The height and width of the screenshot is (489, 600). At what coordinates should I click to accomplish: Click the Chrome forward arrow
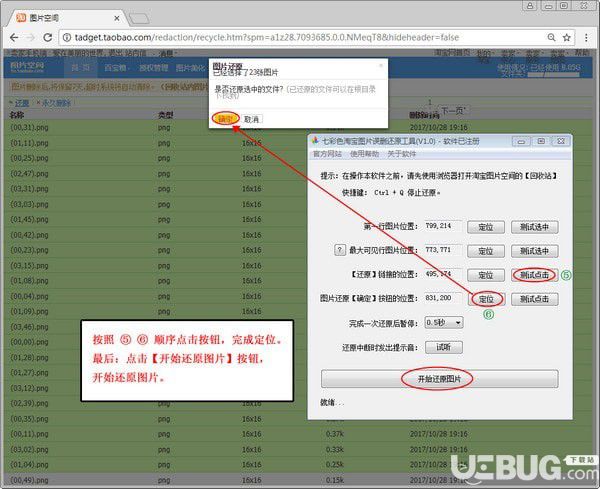click(x=31, y=37)
